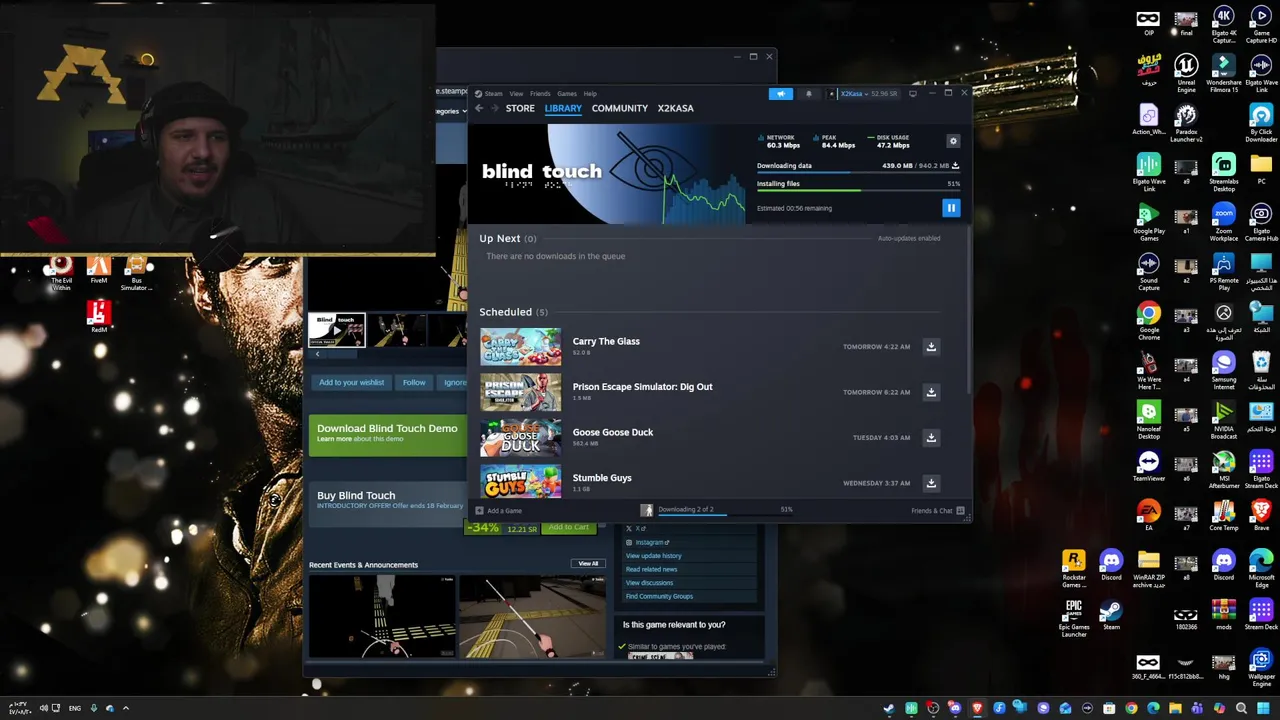This screenshot has height=720, width=1280.
Task: Switch Steam to Big Picture mode icon
Action: pyautogui.click(x=912, y=94)
